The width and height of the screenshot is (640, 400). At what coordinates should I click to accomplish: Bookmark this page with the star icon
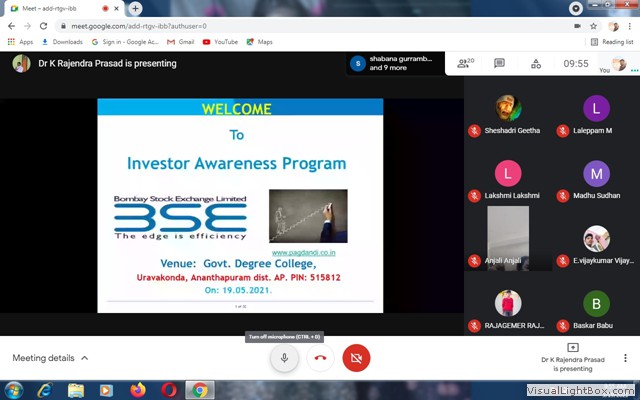click(573, 25)
